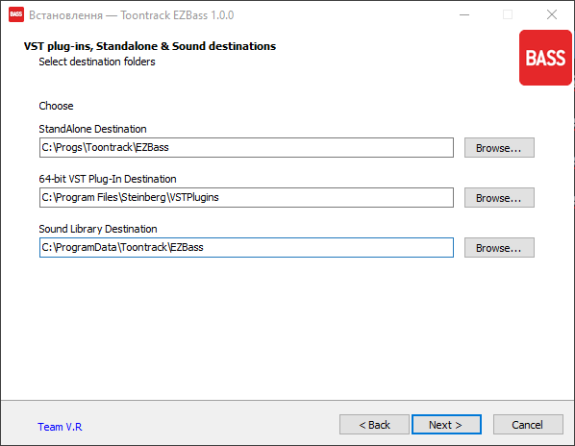Cancel the EZBass installation
Image resolution: width=575 pixels, height=446 pixels.
[528, 425]
